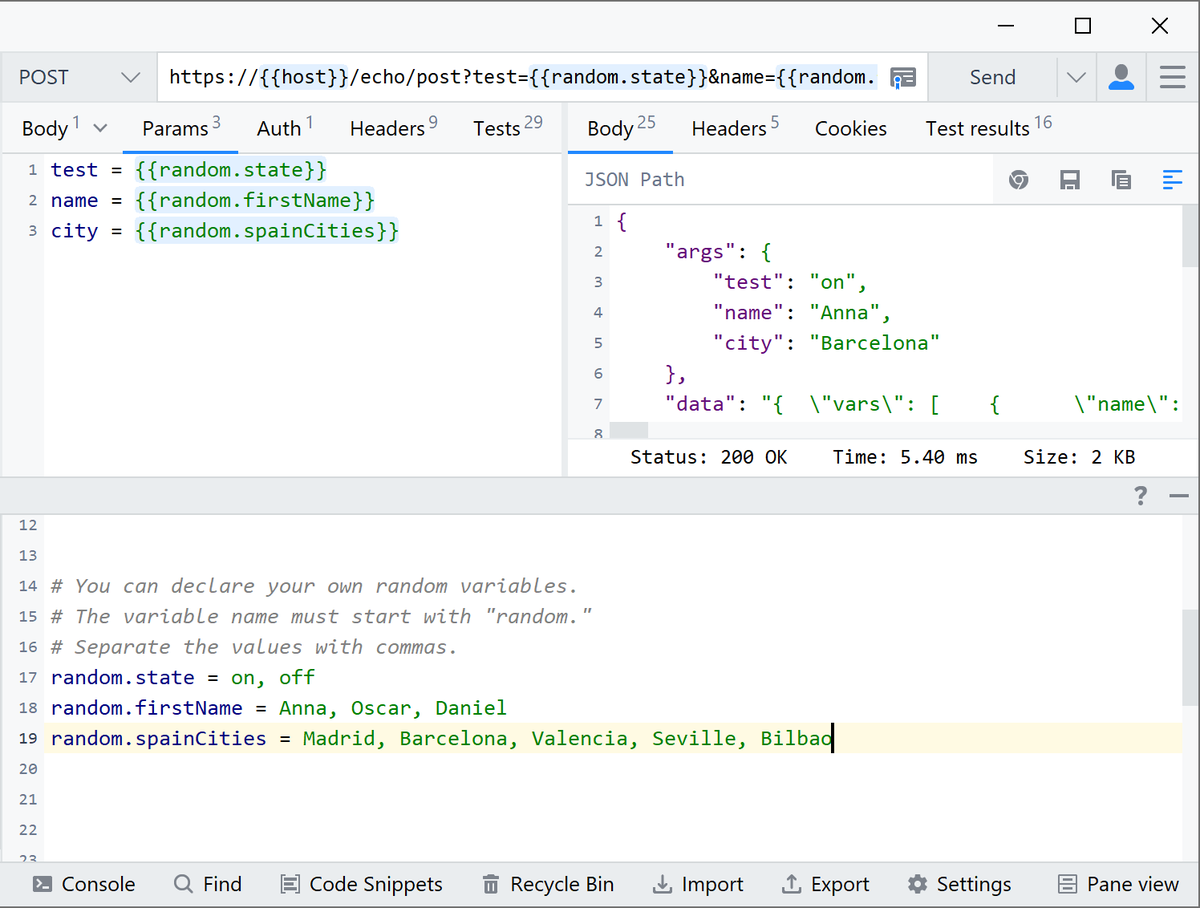
Task: Click the response value "Barcelona"
Action: 874,343
